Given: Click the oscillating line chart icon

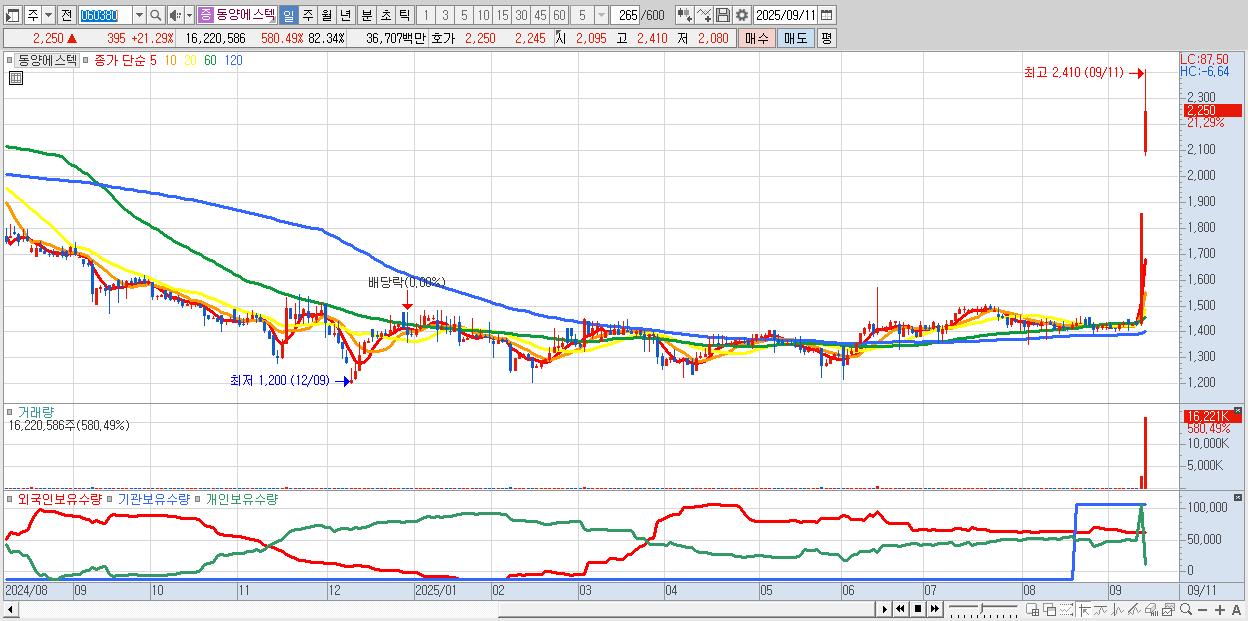Looking at the screenshot, I should click(x=1118, y=609).
